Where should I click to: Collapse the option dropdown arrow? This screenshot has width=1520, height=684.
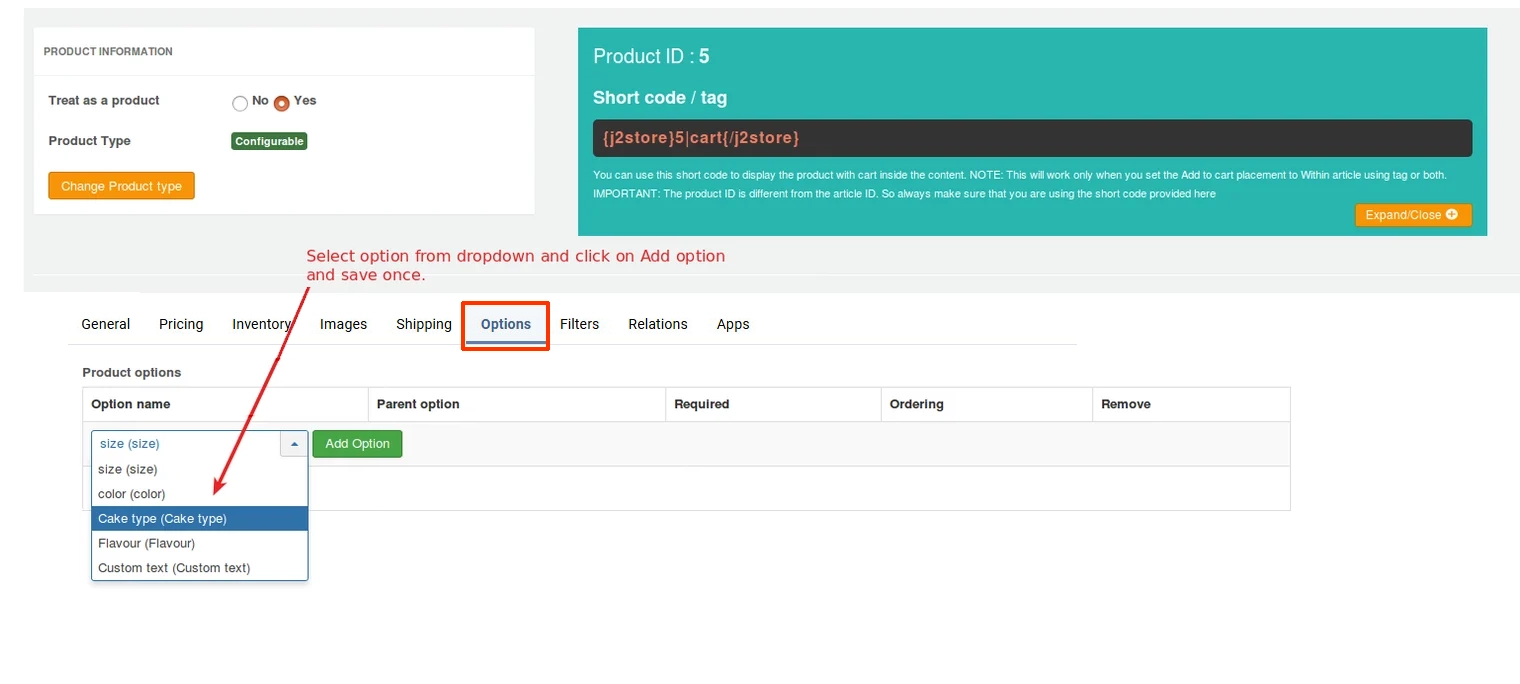[x=294, y=444]
